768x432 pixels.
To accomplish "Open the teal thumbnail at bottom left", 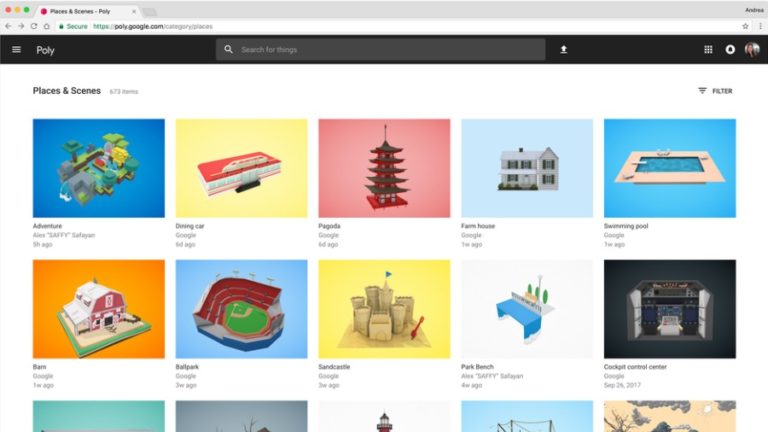I will pyautogui.click(x=98, y=416).
